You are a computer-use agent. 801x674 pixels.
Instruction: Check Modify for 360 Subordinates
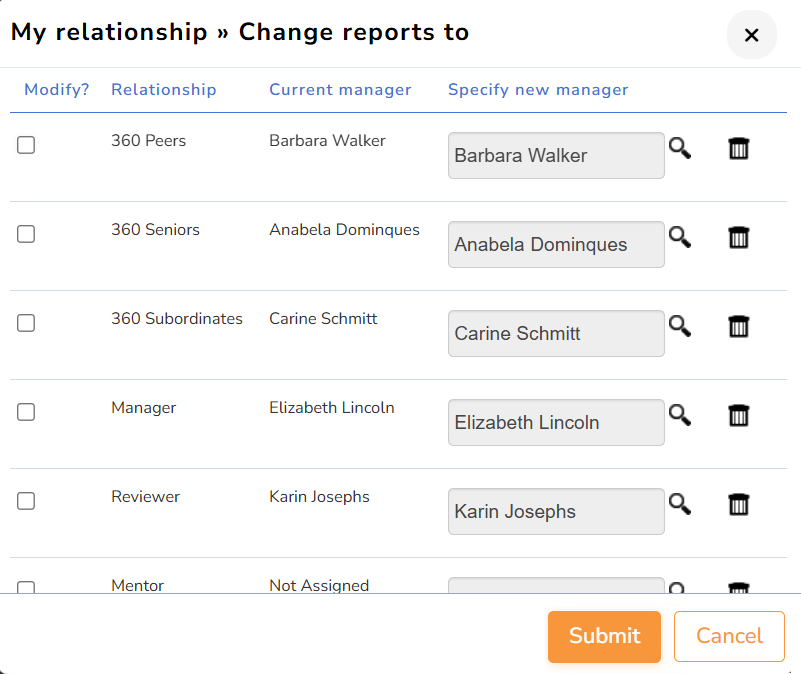(26, 323)
